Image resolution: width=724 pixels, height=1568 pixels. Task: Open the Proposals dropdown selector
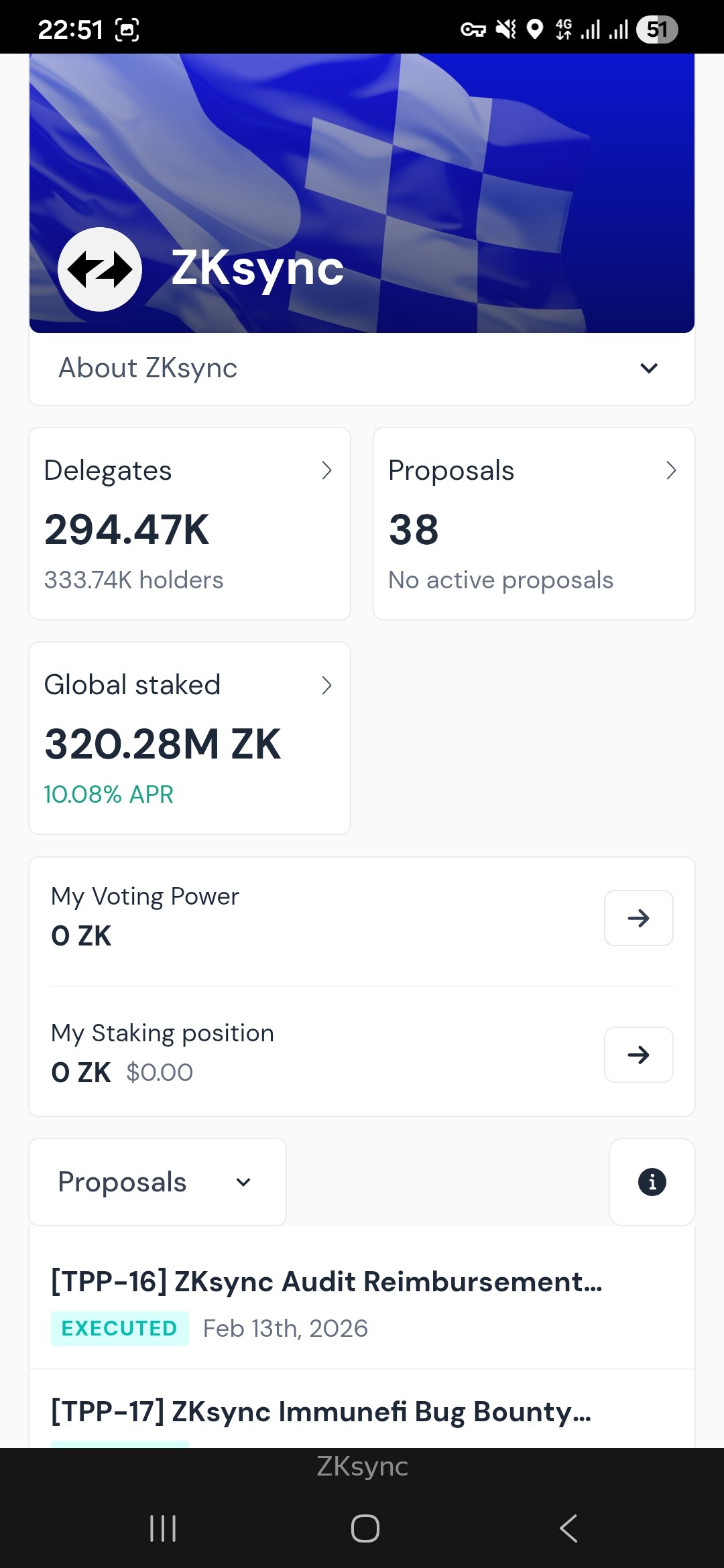[x=158, y=1182]
